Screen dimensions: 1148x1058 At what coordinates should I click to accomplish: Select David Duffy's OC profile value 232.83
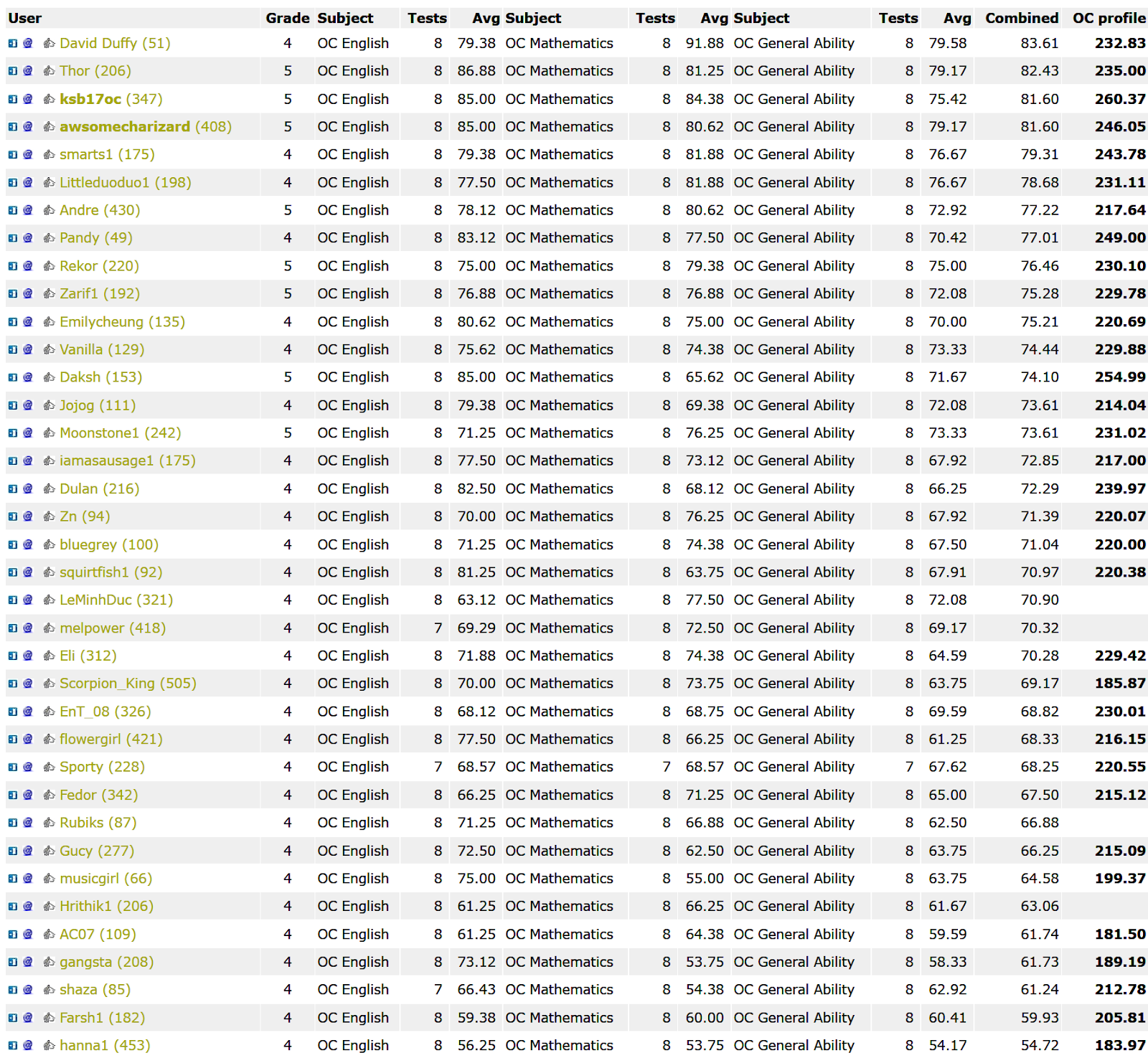1120,43
